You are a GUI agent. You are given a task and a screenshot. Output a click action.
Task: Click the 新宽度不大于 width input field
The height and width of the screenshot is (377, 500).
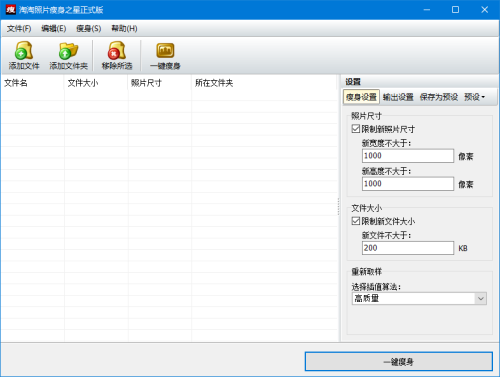click(x=408, y=156)
